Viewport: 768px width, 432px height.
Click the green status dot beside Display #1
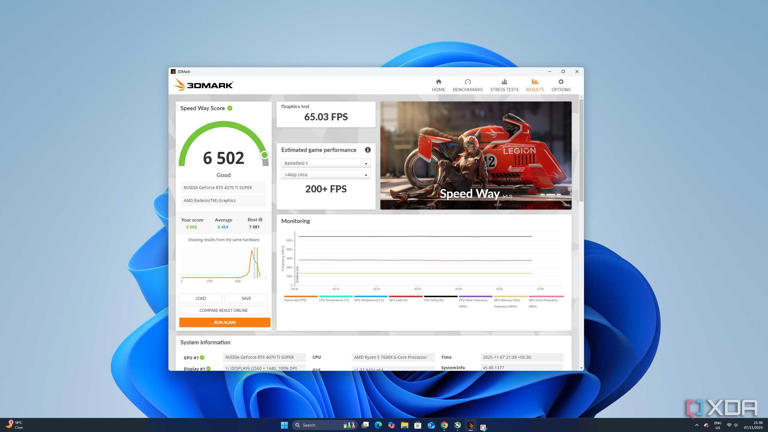click(x=209, y=368)
